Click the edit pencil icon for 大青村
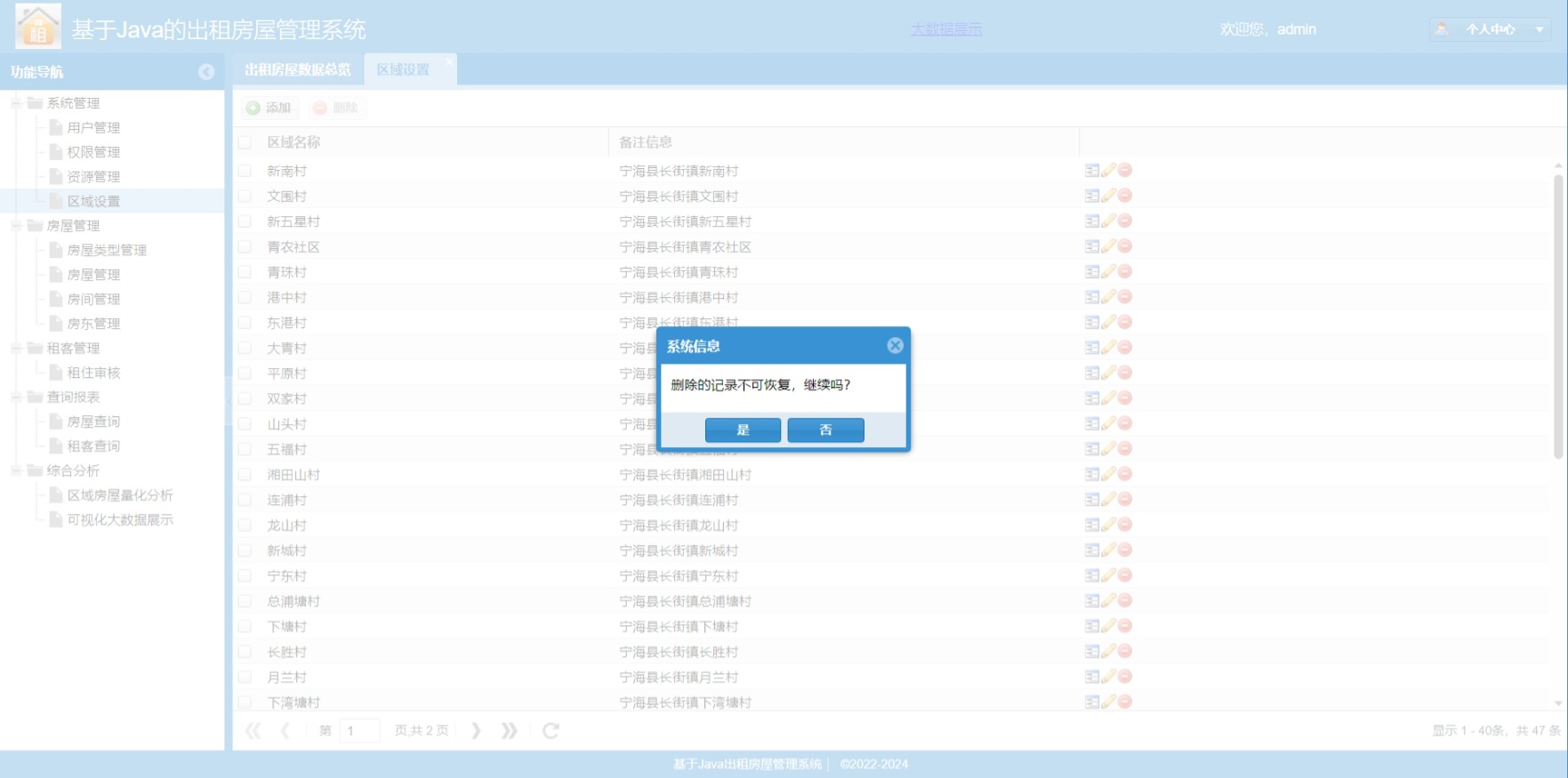This screenshot has width=1568, height=778. tap(1108, 348)
